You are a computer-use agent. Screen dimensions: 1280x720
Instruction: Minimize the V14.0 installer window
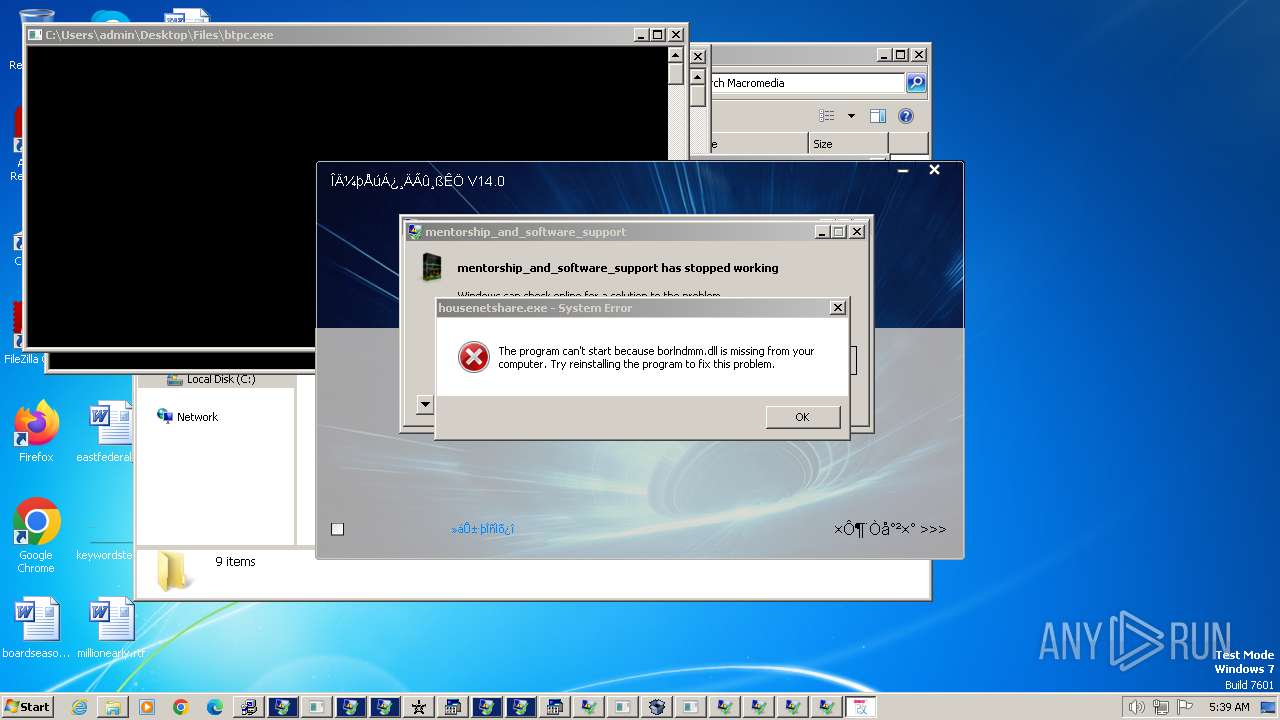pyautogui.click(x=903, y=171)
